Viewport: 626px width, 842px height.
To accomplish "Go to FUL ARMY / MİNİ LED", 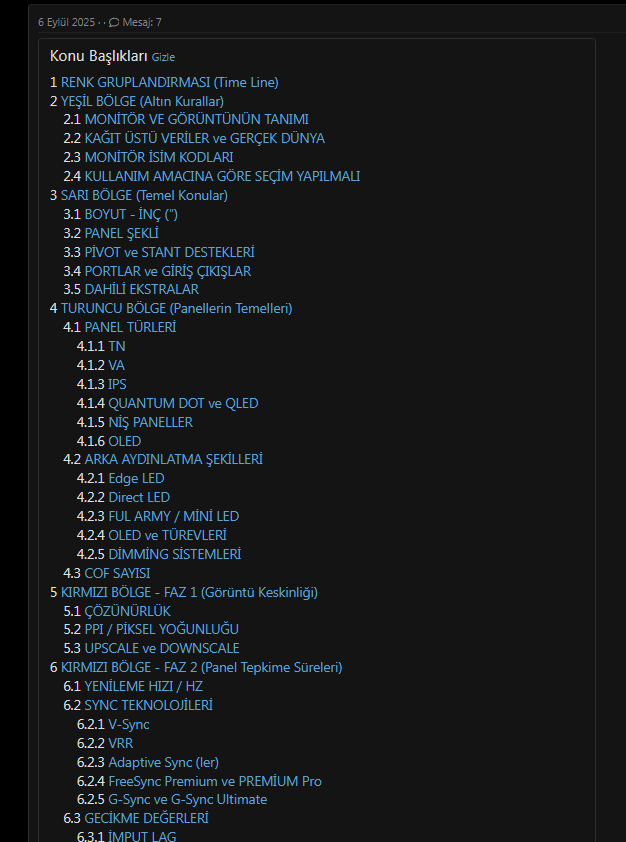I will [174, 516].
